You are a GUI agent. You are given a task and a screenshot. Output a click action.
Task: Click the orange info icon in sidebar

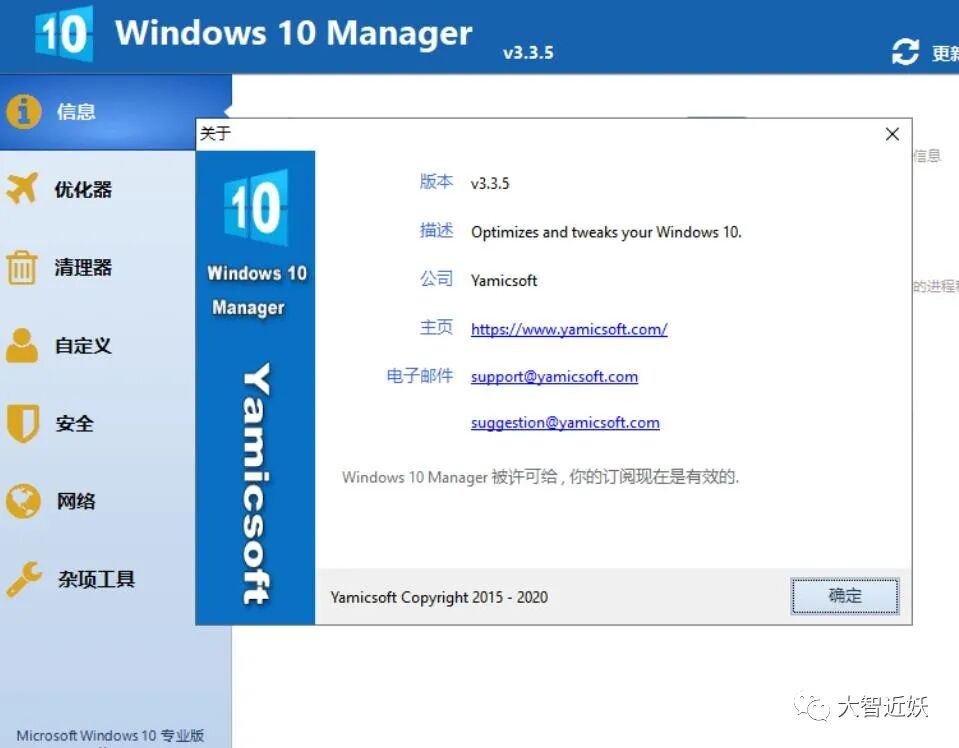point(23,112)
